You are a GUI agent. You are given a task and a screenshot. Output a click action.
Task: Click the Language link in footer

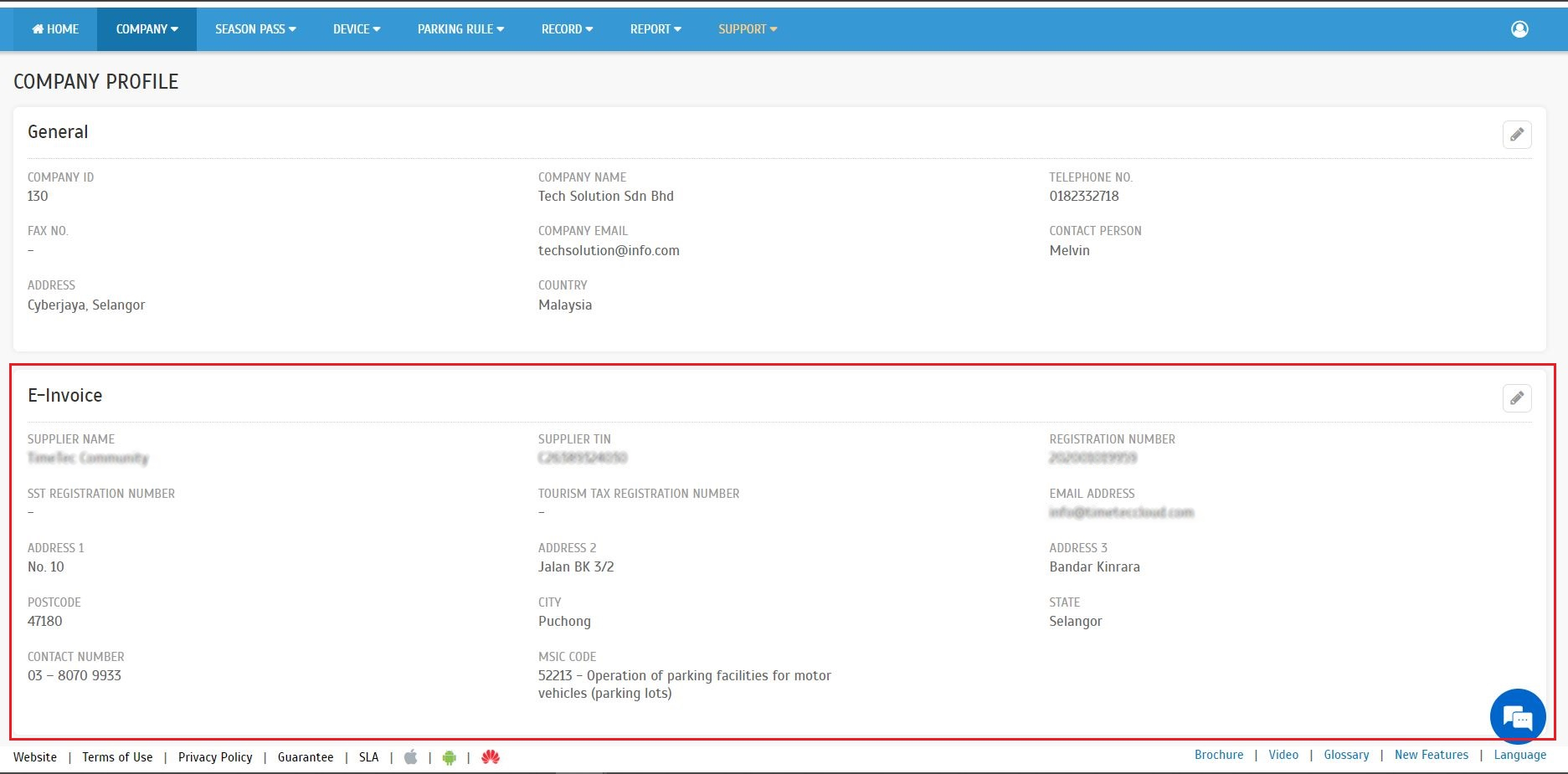tap(1519, 755)
